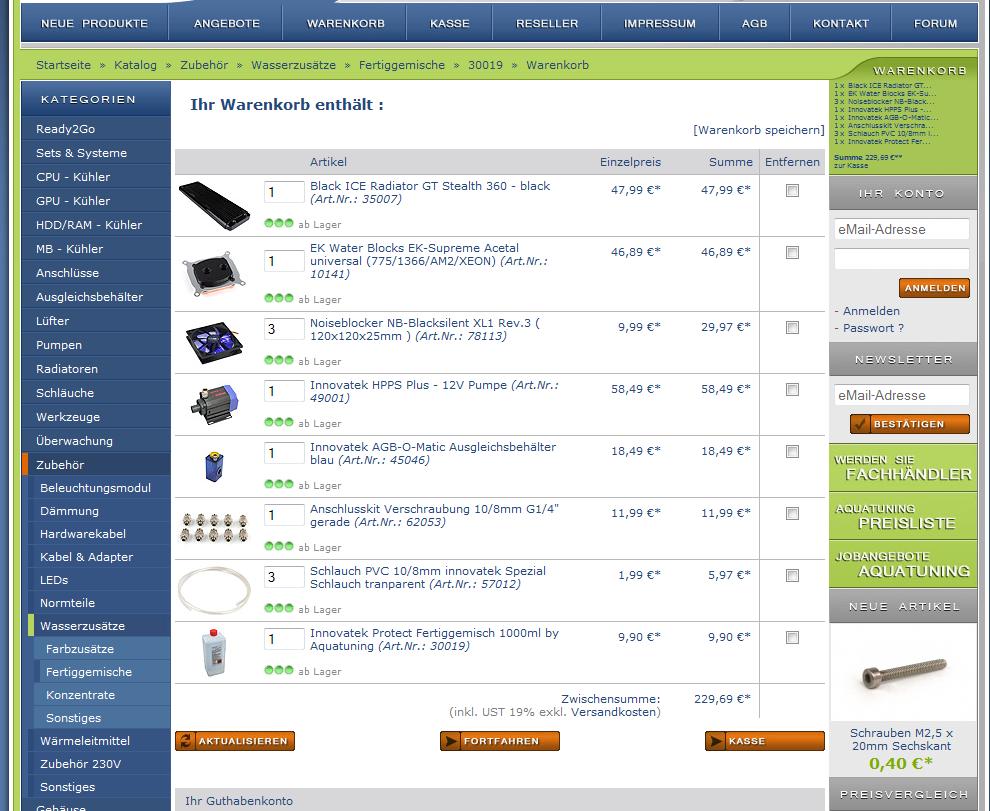Focus the account password field
This screenshot has height=811, width=990.
coord(902,258)
